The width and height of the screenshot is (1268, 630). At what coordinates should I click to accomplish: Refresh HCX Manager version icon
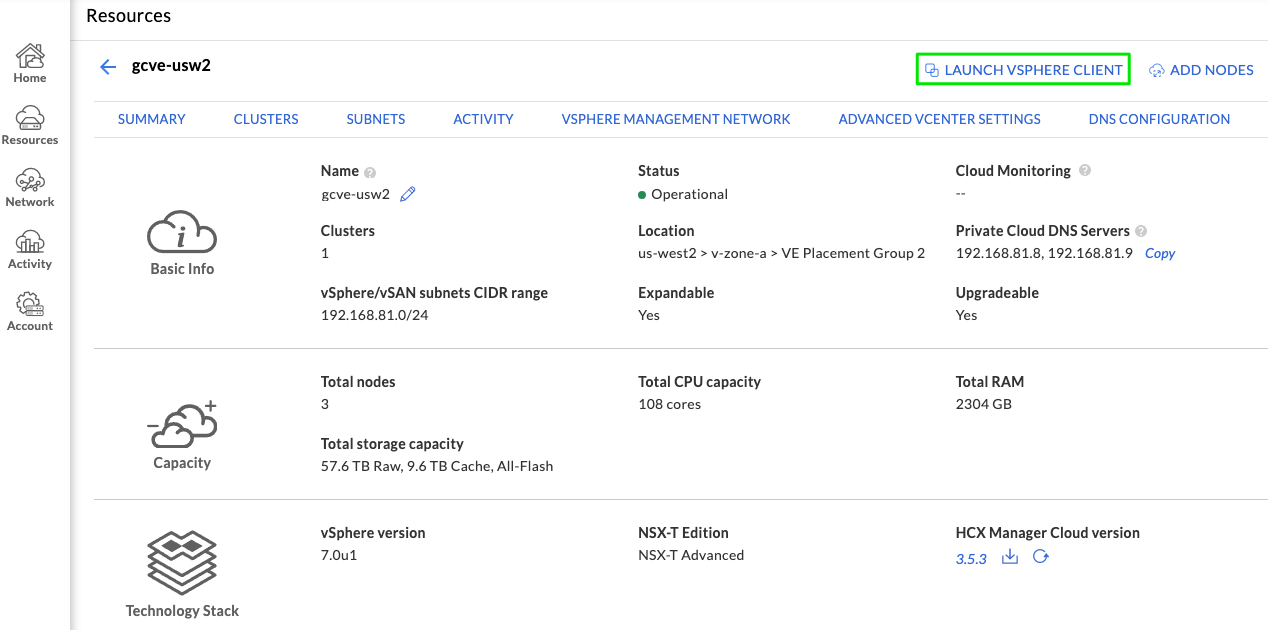tap(1040, 557)
